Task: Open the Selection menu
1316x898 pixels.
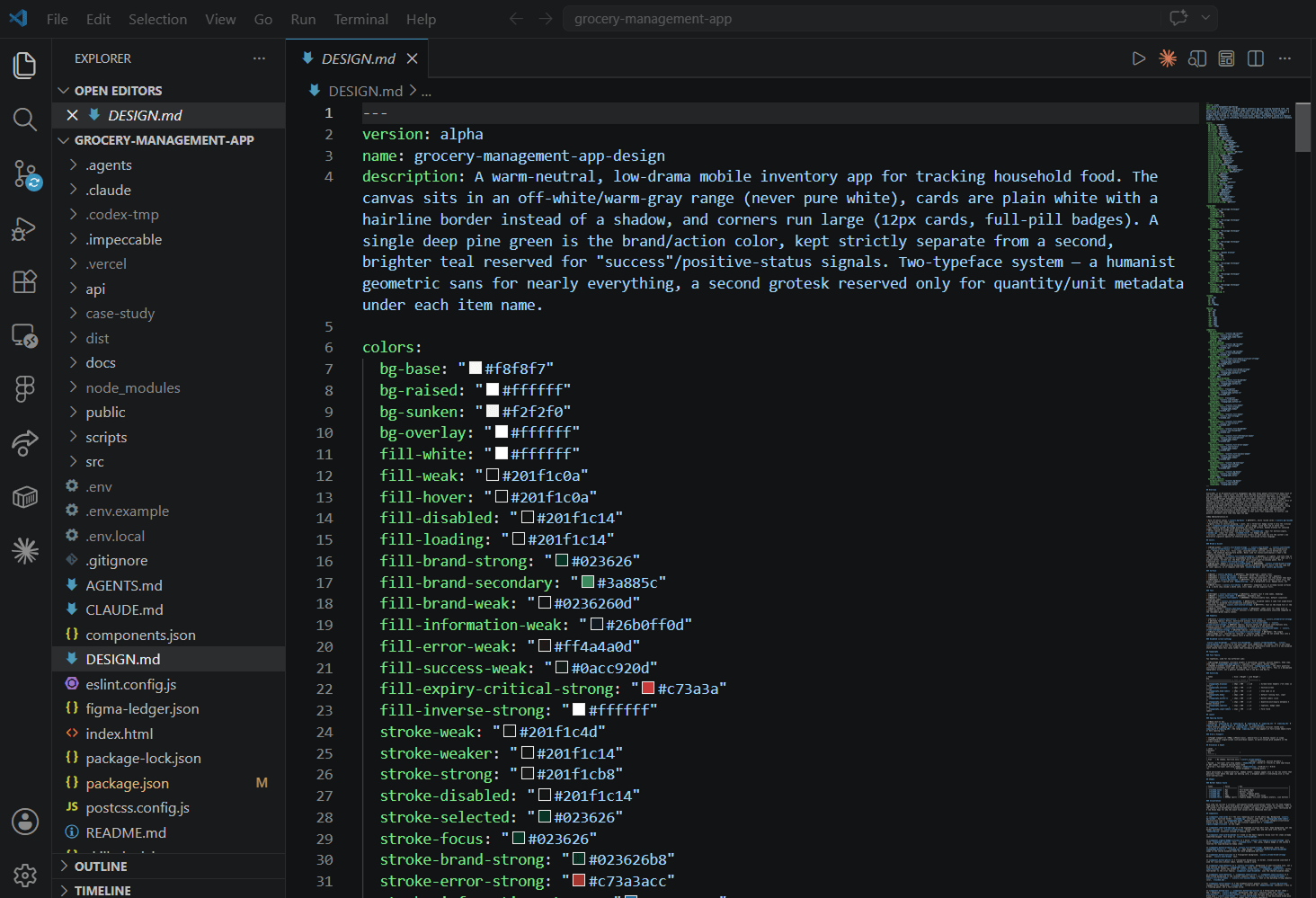Action: (x=157, y=19)
